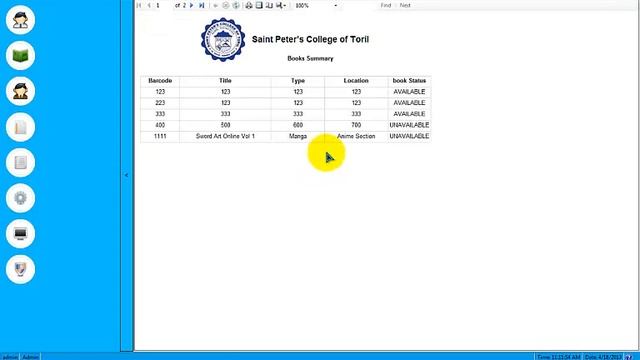Open the gray report page sidebar icon
The width and height of the screenshot is (640, 360).
(x=20, y=162)
